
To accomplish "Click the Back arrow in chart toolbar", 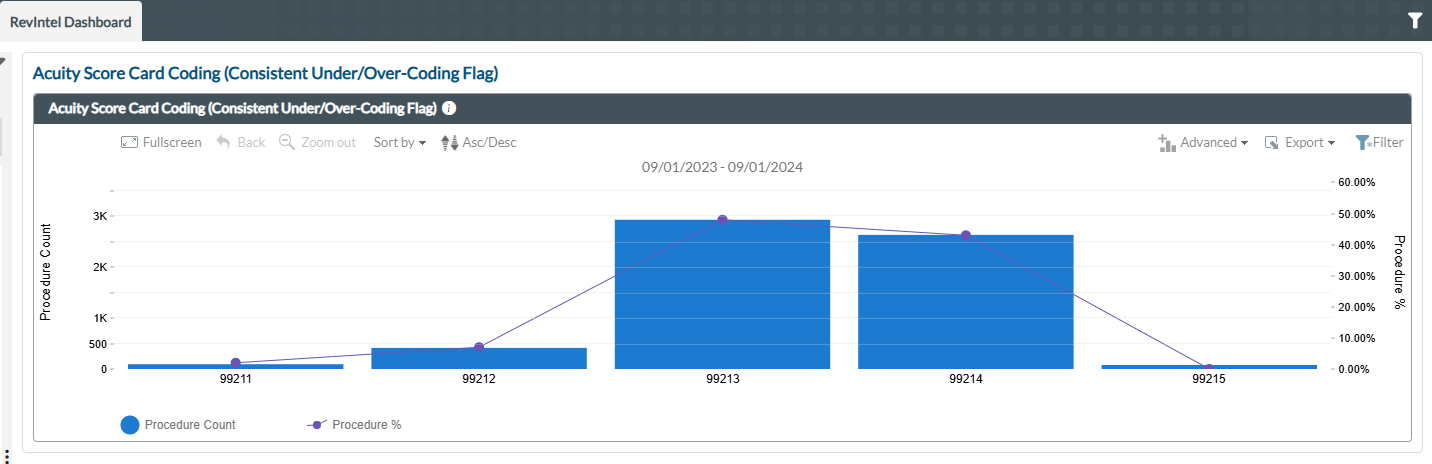I will tap(240, 143).
